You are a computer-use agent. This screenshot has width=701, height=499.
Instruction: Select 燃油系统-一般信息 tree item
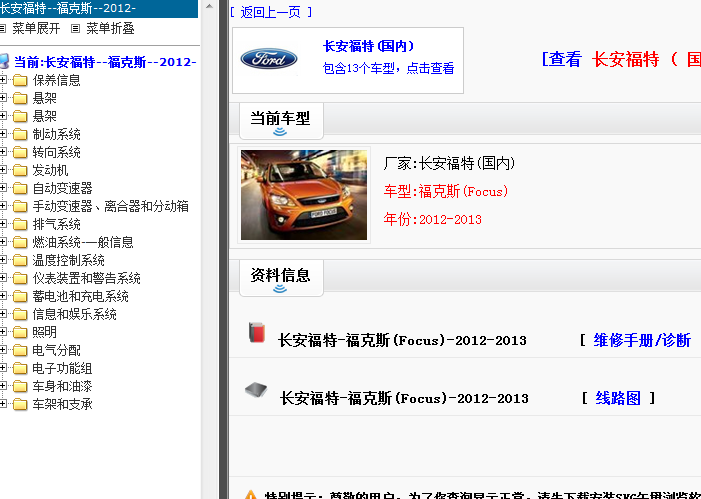[x=83, y=242]
